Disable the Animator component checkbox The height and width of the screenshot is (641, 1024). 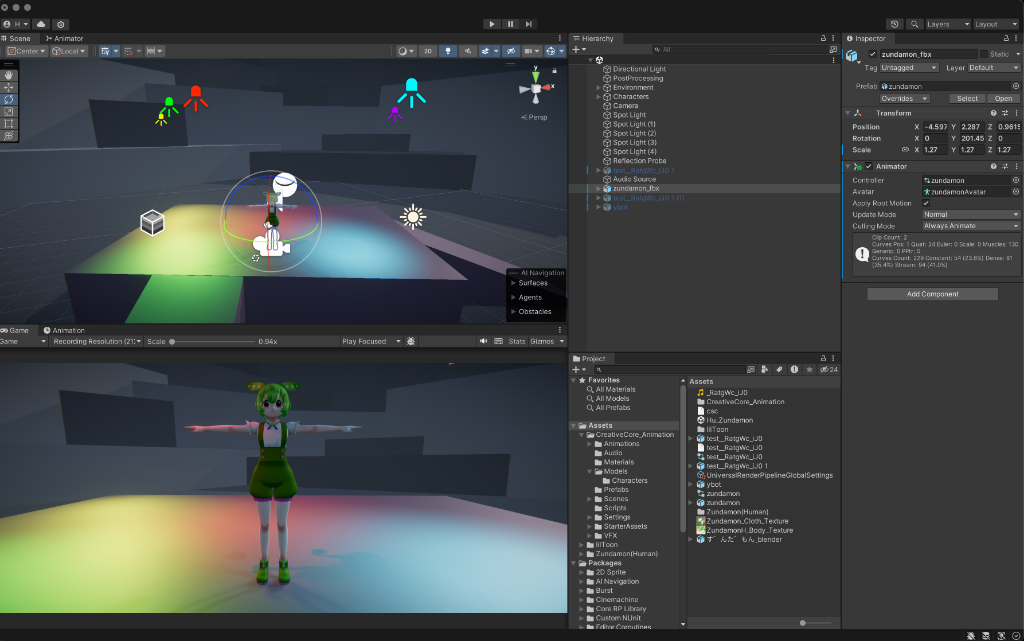click(x=869, y=166)
